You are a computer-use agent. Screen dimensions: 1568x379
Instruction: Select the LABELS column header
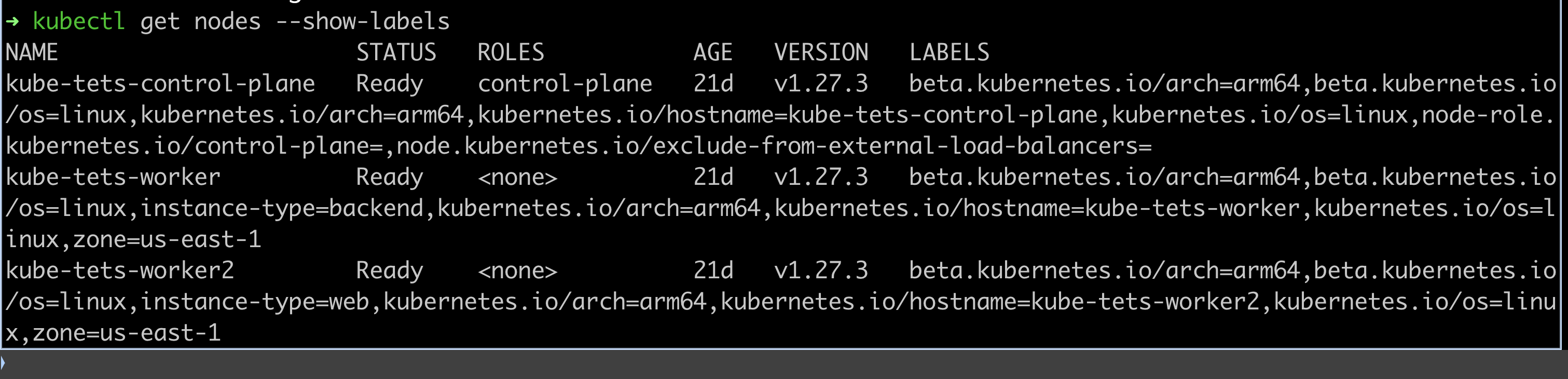[950, 53]
